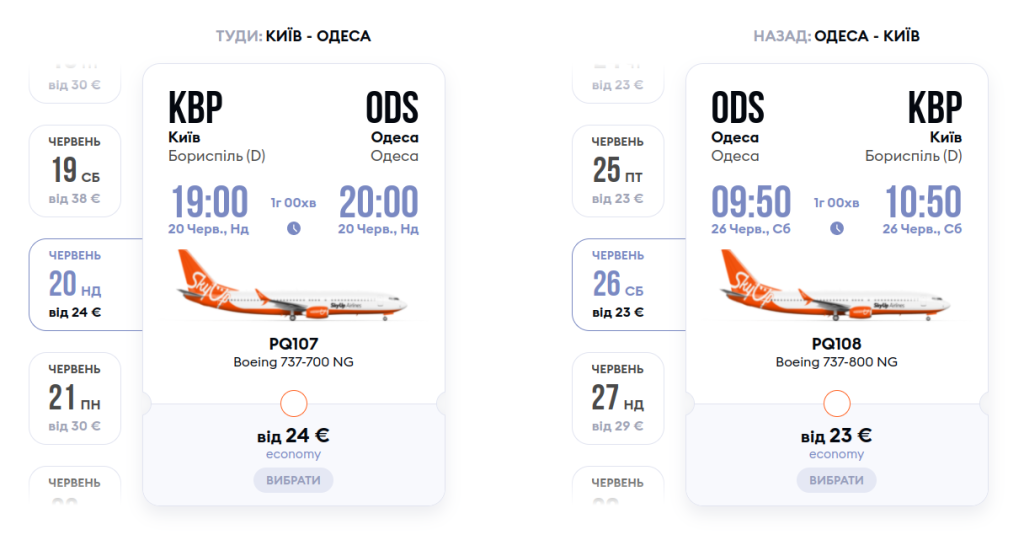The height and width of the screenshot is (540, 1024).
Task: Select the radio circle on the PQ108 fare
Action: tap(837, 404)
